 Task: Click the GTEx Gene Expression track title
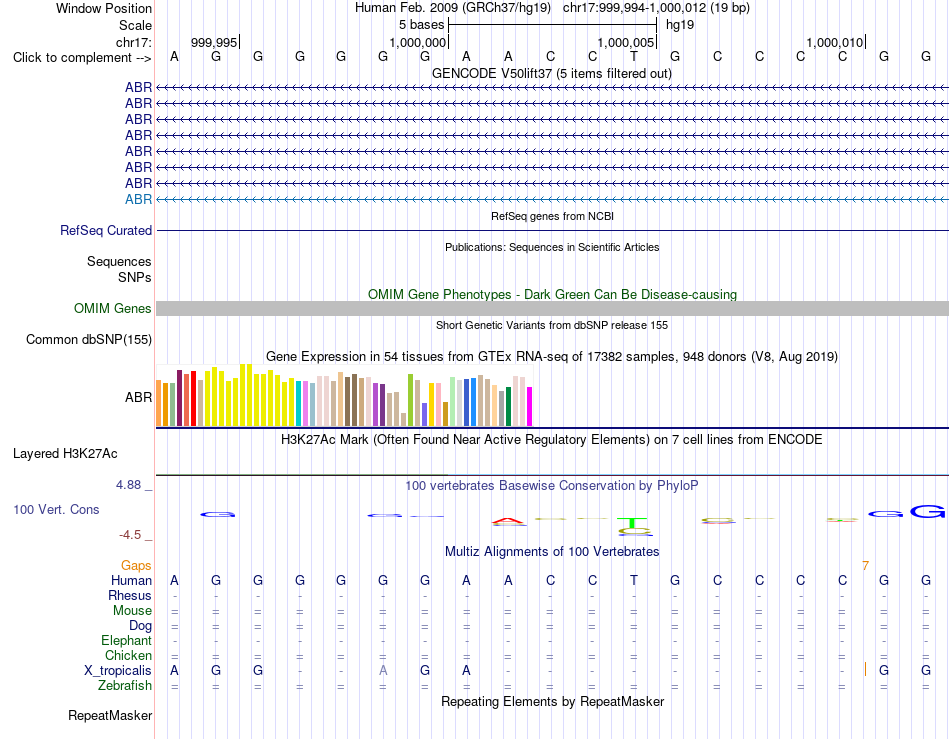tap(552, 357)
